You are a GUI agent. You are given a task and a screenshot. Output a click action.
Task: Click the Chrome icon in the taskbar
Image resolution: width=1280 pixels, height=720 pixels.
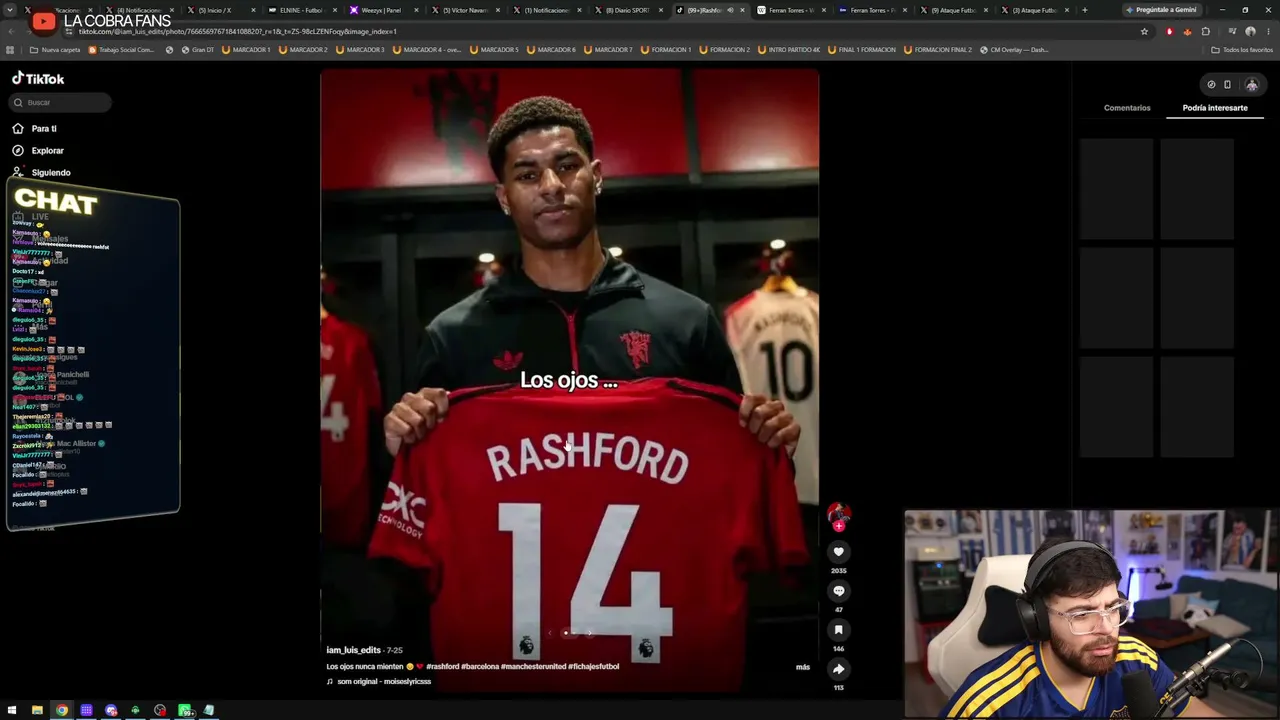[62, 710]
